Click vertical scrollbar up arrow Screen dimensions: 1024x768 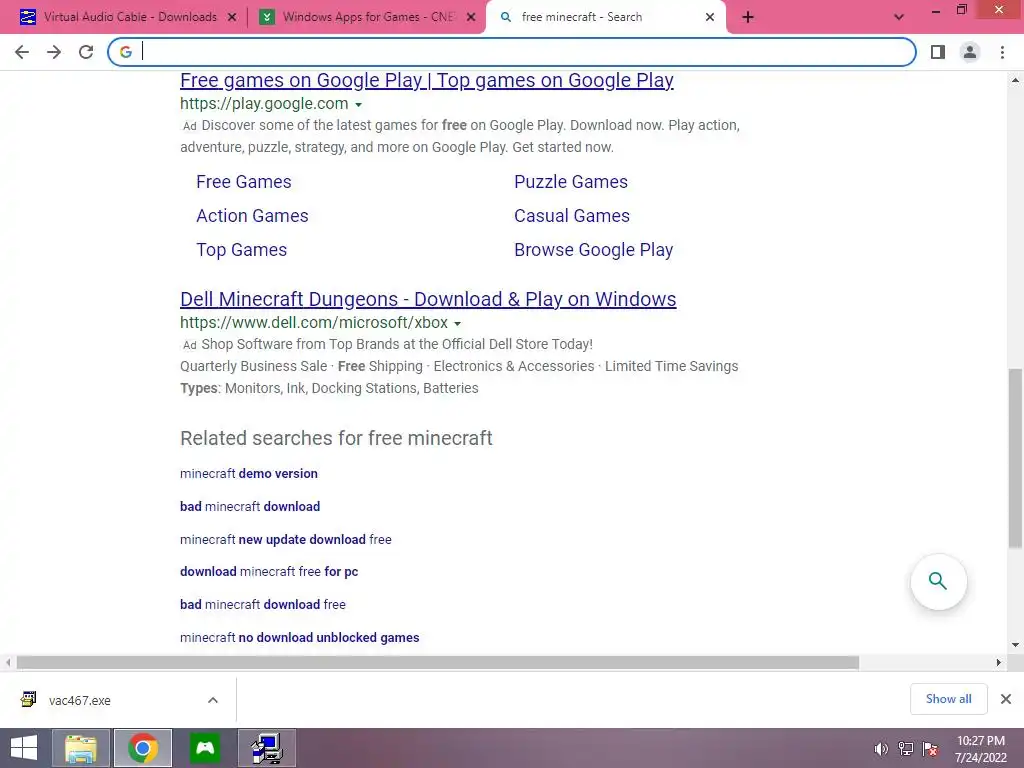[x=1016, y=80]
